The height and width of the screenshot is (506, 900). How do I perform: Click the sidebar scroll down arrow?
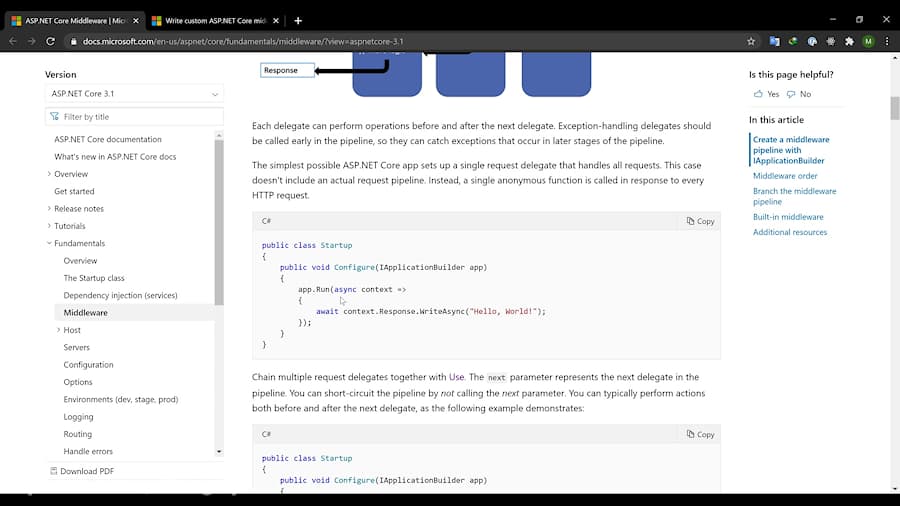click(219, 452)
